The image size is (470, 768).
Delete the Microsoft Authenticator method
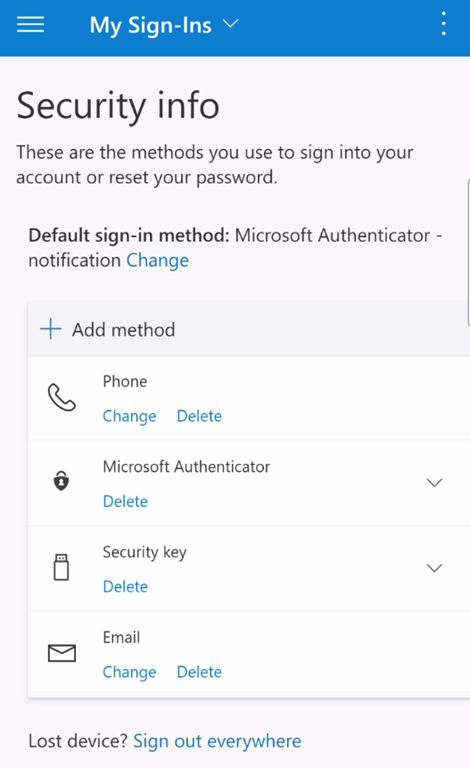125,501
